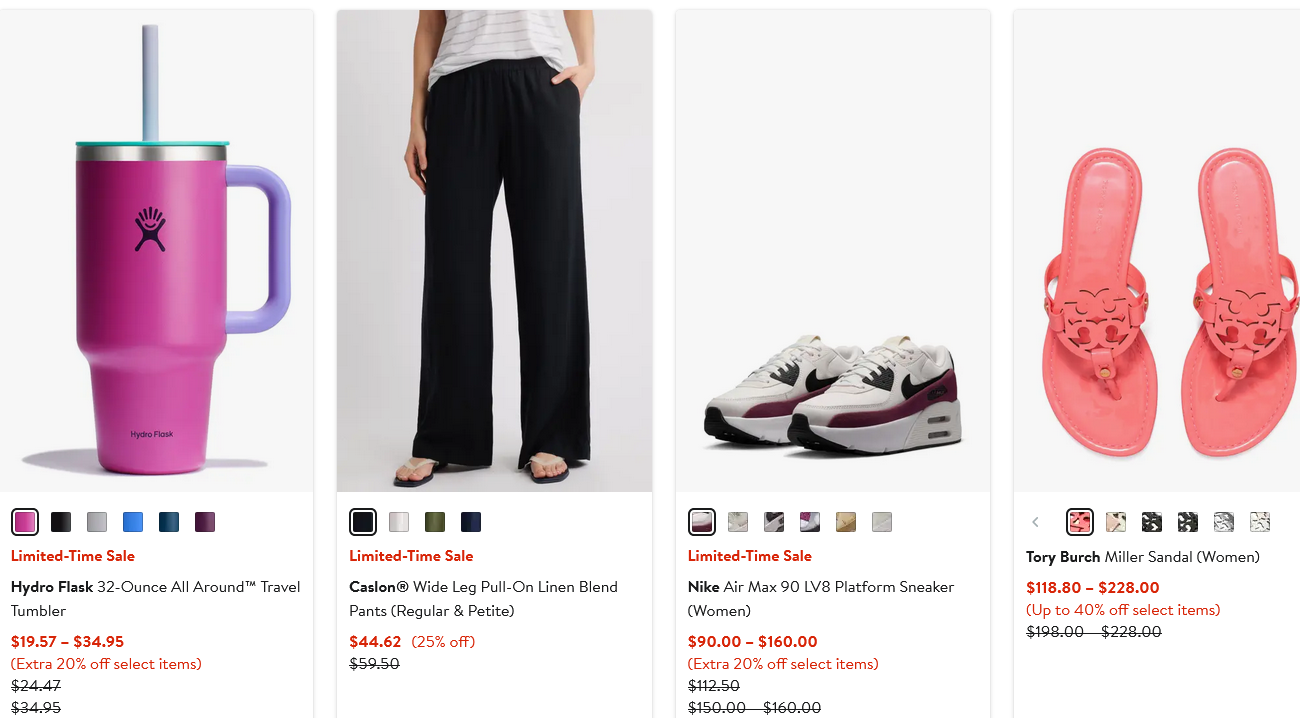Choose the olive green Caslon pants swatch

coord(435,522)
